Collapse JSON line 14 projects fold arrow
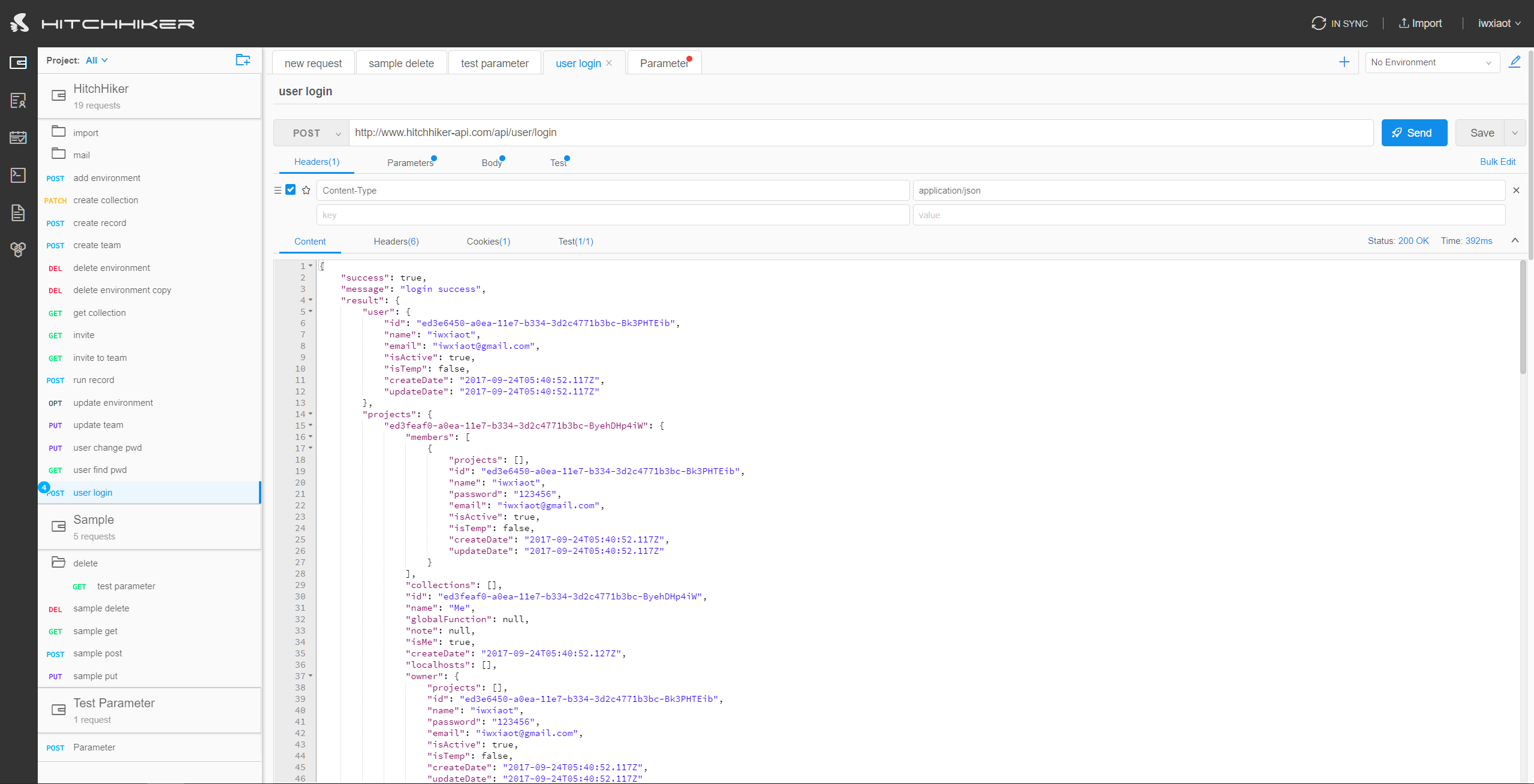Image resolution: width=1534 pixels, height=784 pixels. click(311, 414)
